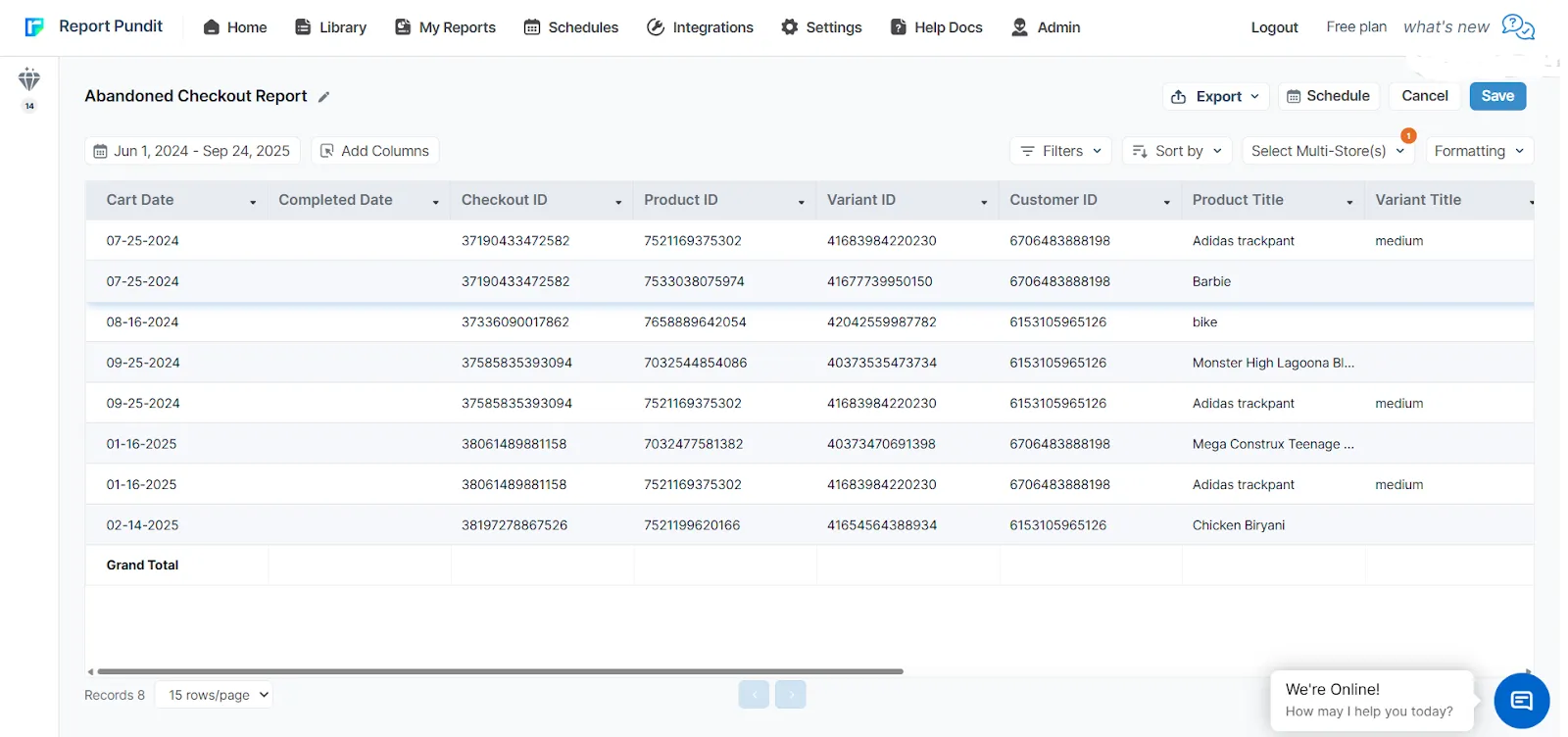Click the Free plan link
This screenshot has height=737, width=1568.
[1356, 26]
